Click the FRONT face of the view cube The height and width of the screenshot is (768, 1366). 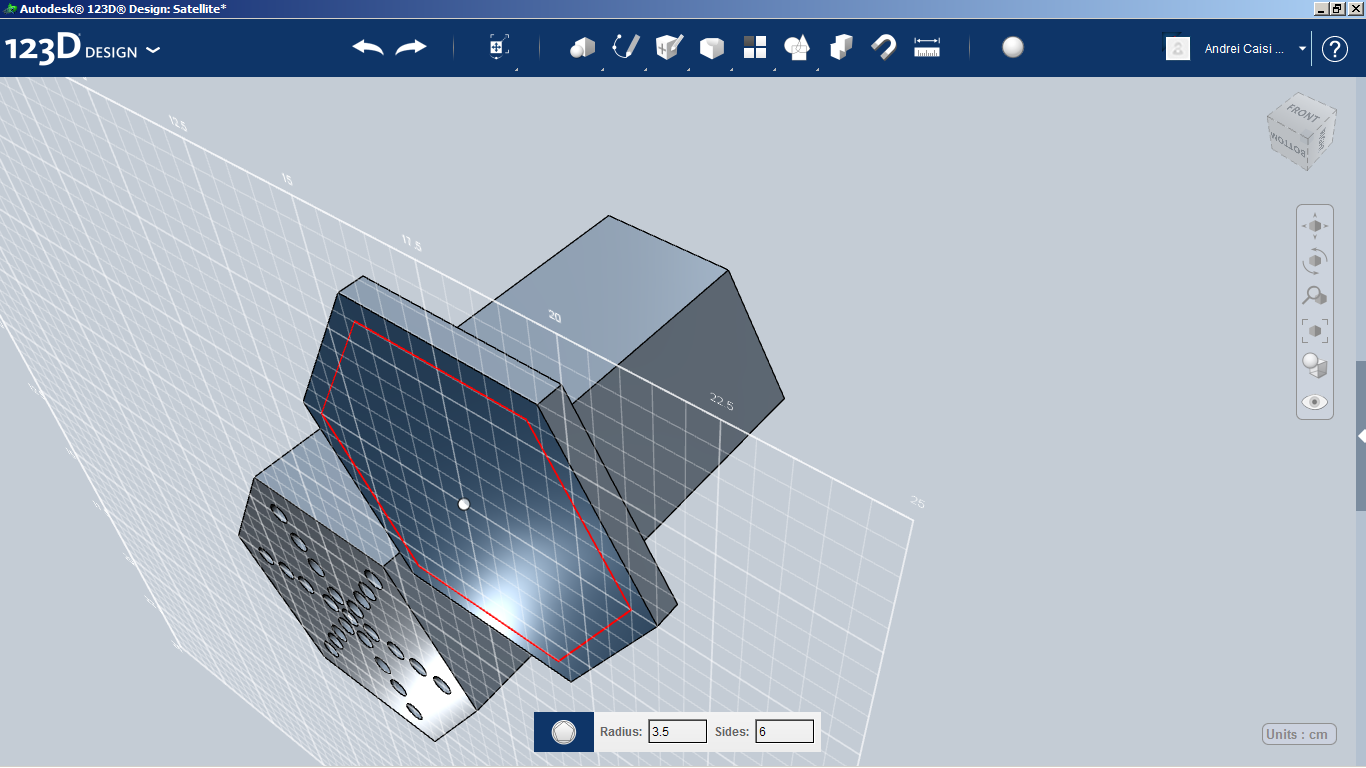1303,113
